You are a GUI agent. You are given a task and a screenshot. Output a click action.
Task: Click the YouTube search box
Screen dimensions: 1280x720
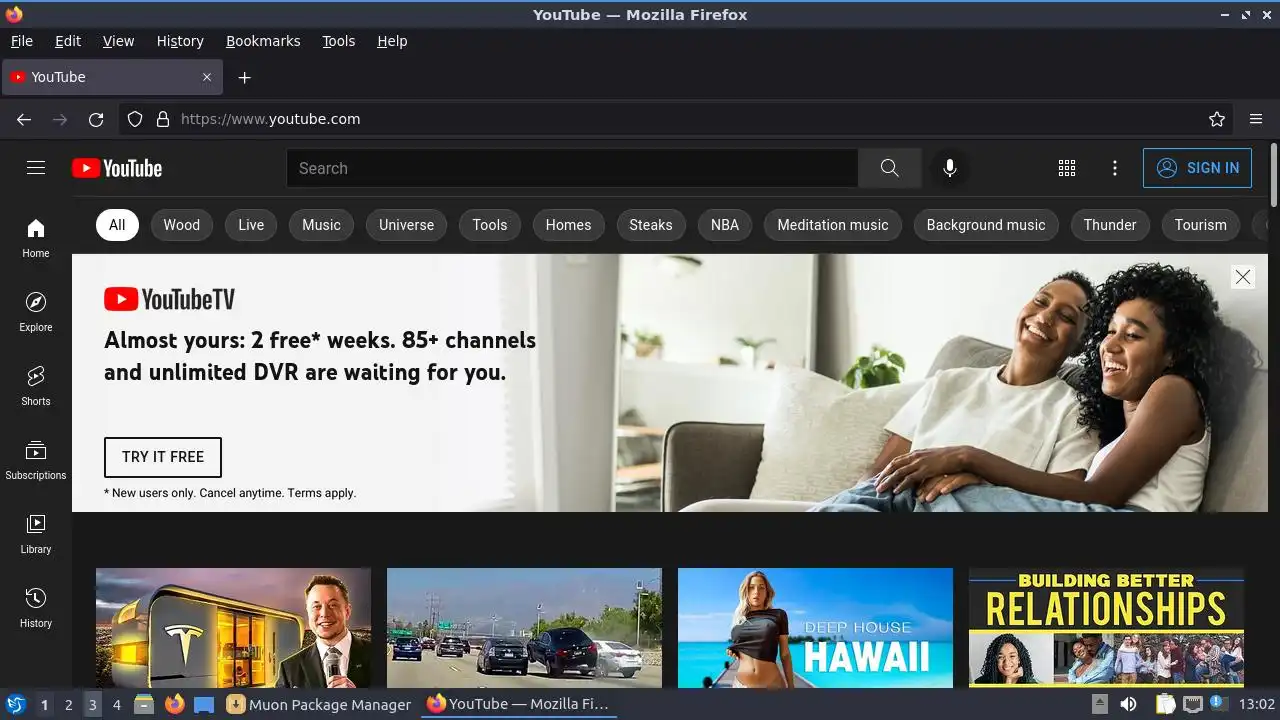pyautogui.click(x=572, y=168)
